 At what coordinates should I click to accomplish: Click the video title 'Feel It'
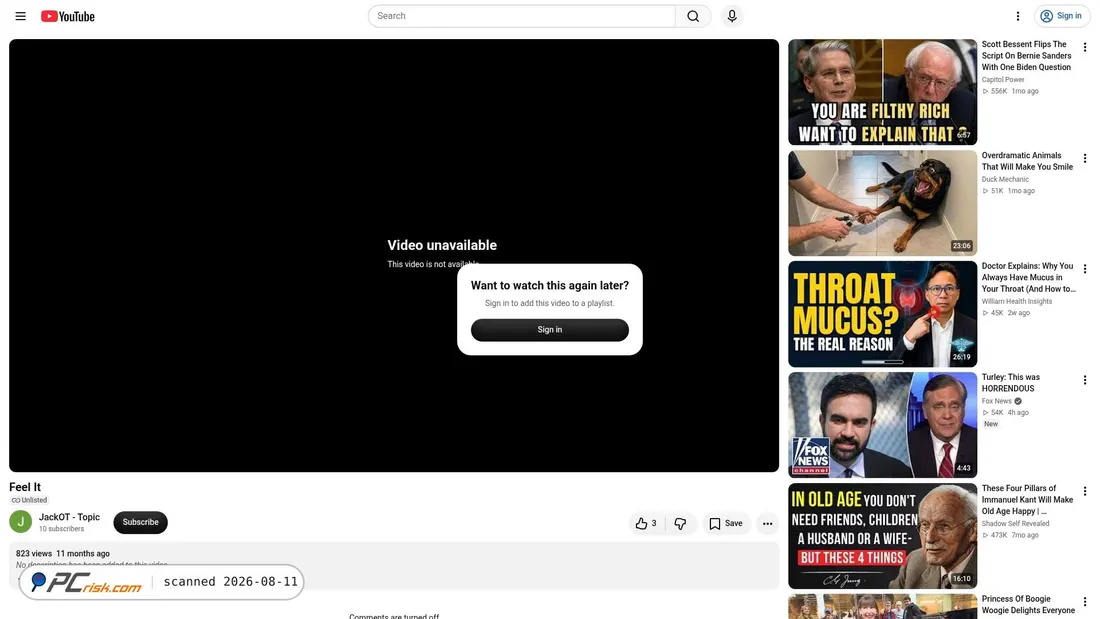(x=25, y=487)
